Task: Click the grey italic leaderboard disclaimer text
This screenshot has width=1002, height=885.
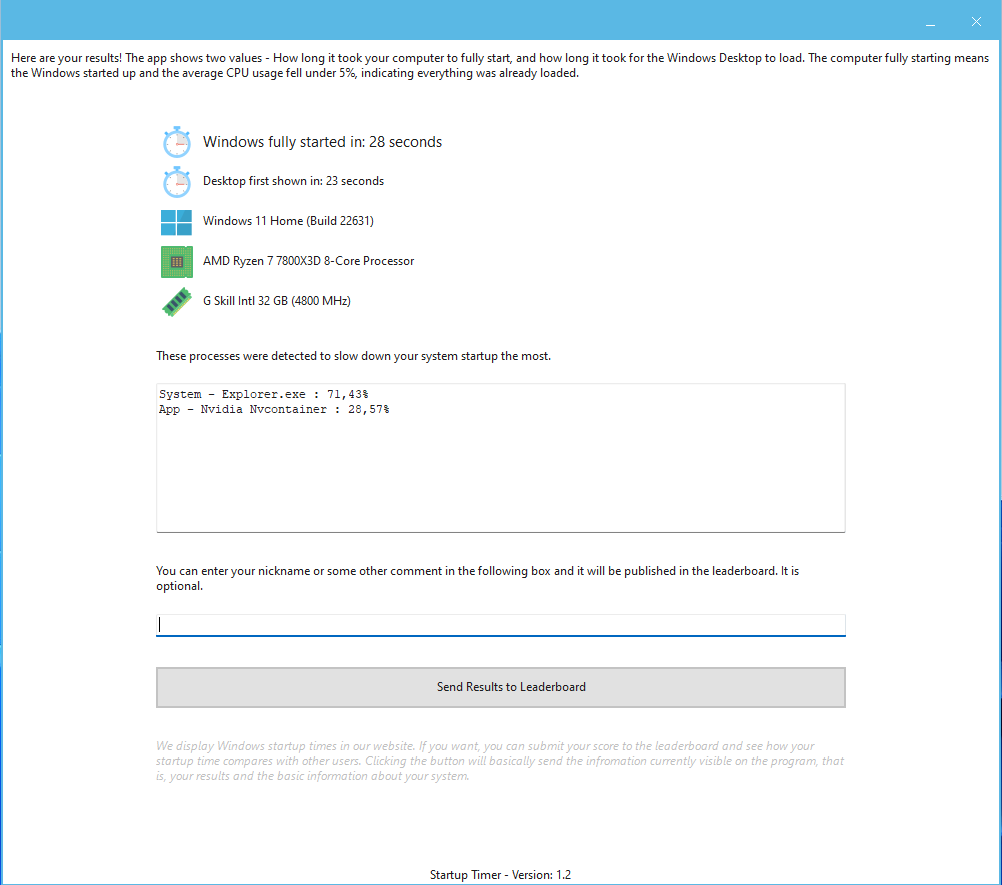Action: pyautogui.click(x=500, y=761)
